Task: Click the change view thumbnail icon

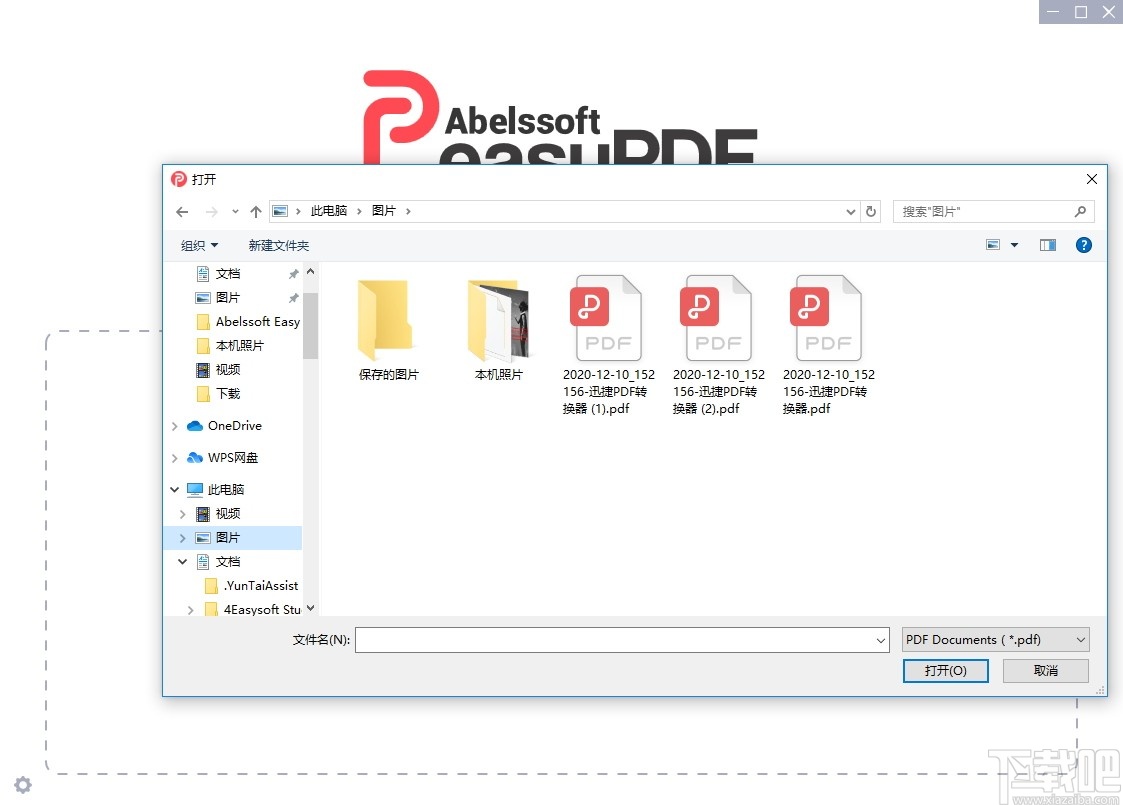Action: click(993, 244)
